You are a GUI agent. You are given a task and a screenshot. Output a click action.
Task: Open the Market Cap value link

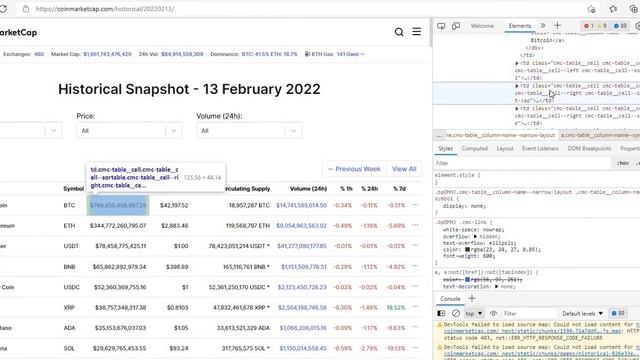click(107, 54)
